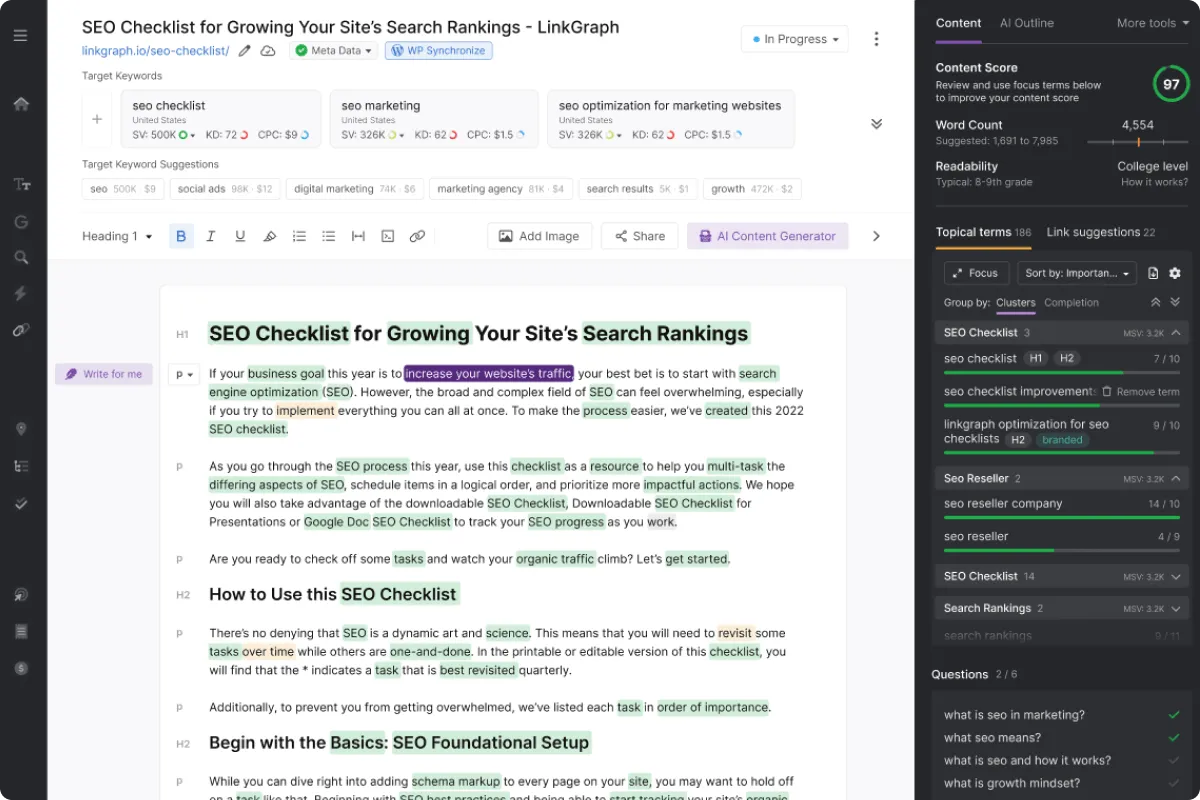Open the In Progress status dropdown
The height and width of the screenshot is (800, 1200).
[x=795, y=39]
